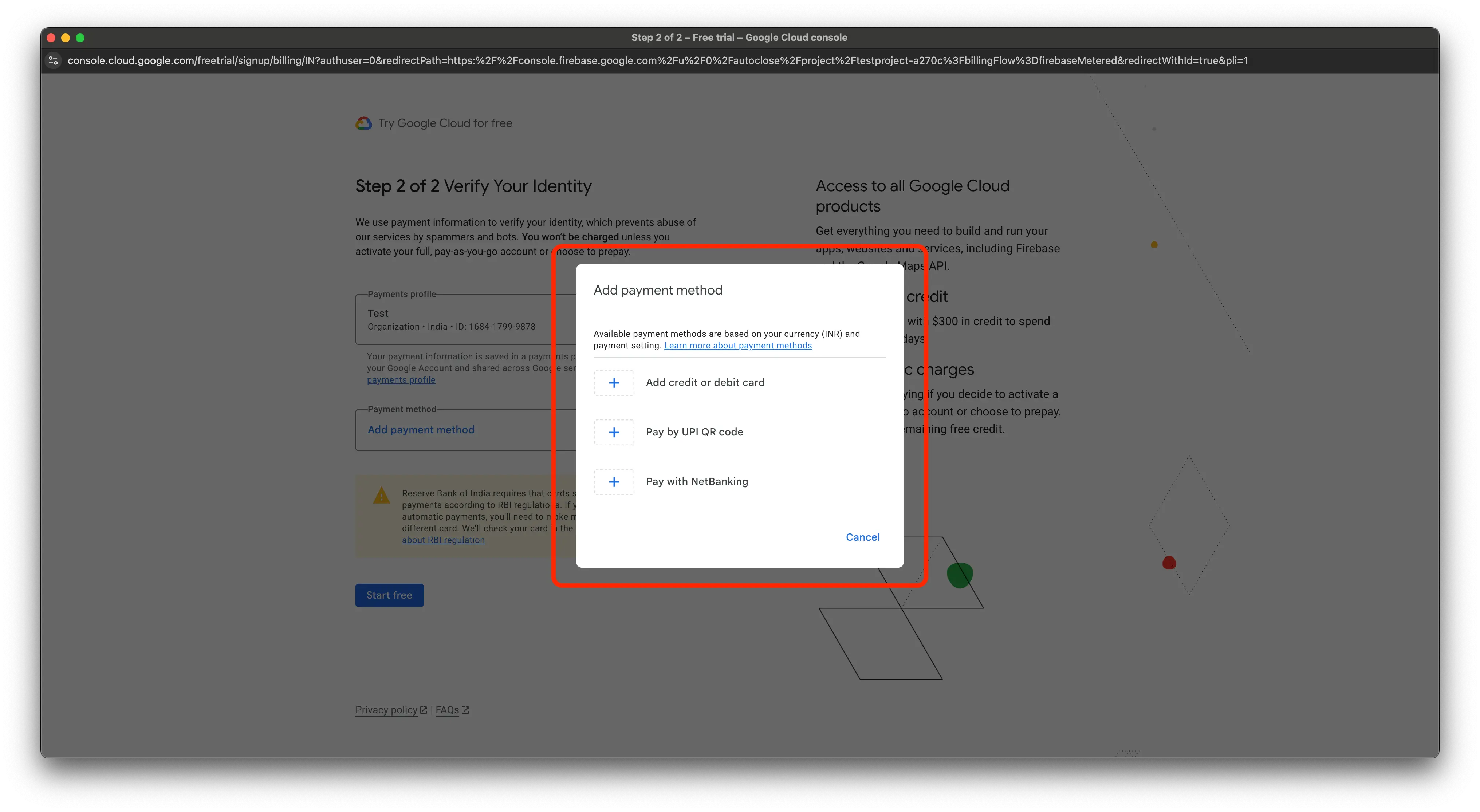The image size is (1480, 812).
Task: Click the site settings icon in address bar
Action: [x=54, y=60]
